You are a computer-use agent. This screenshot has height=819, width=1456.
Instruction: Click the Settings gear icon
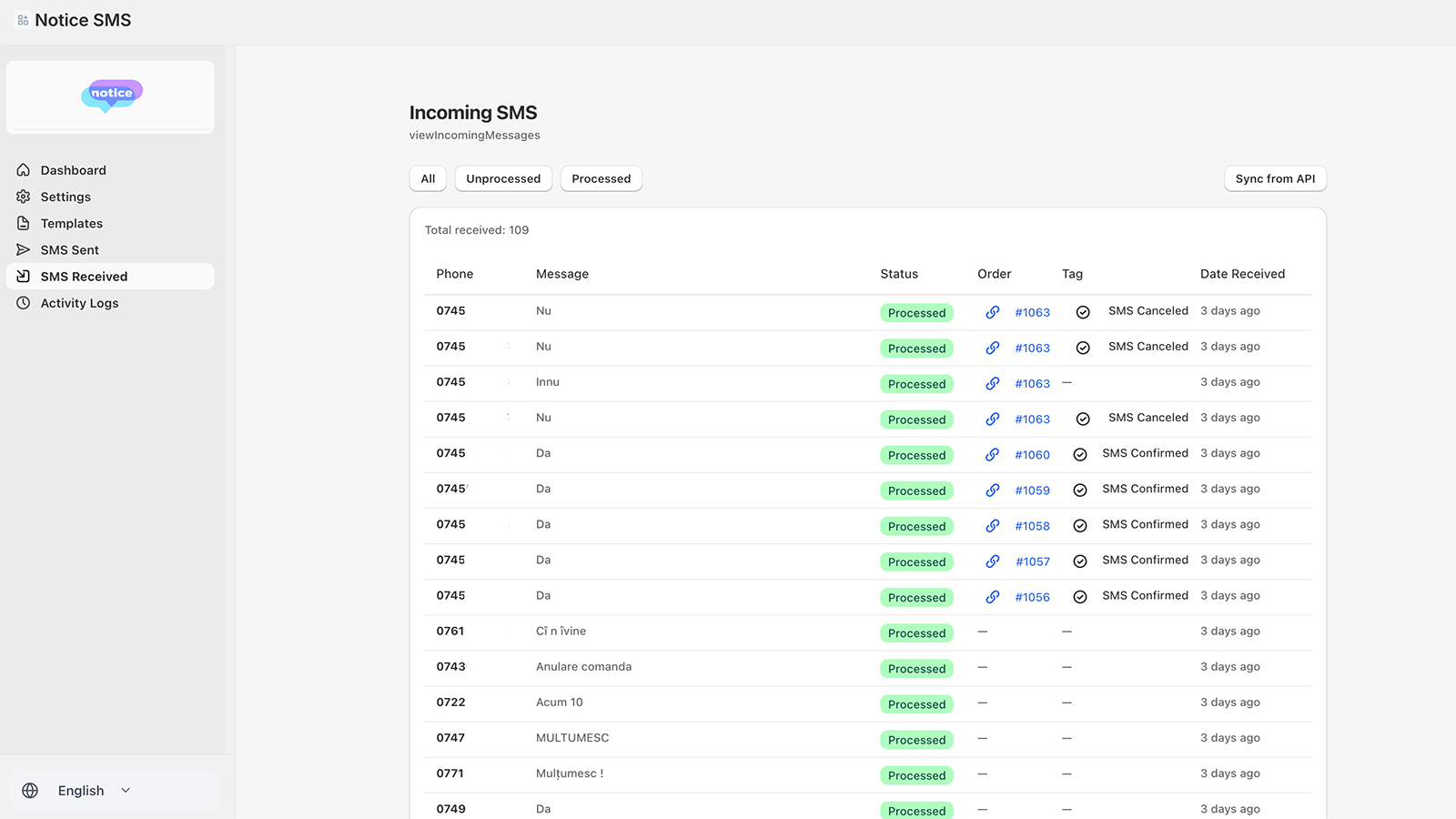click(x=24, y=197)
